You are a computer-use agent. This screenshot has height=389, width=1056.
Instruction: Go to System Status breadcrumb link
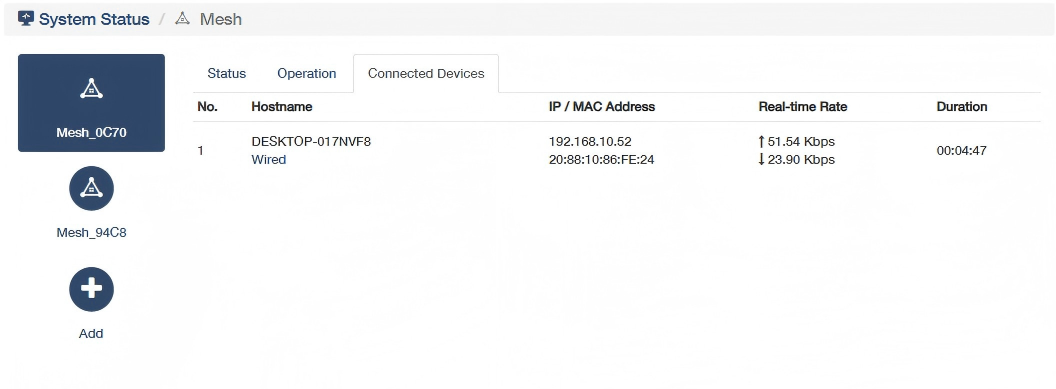pyautogui.click(x=94, y=19)
